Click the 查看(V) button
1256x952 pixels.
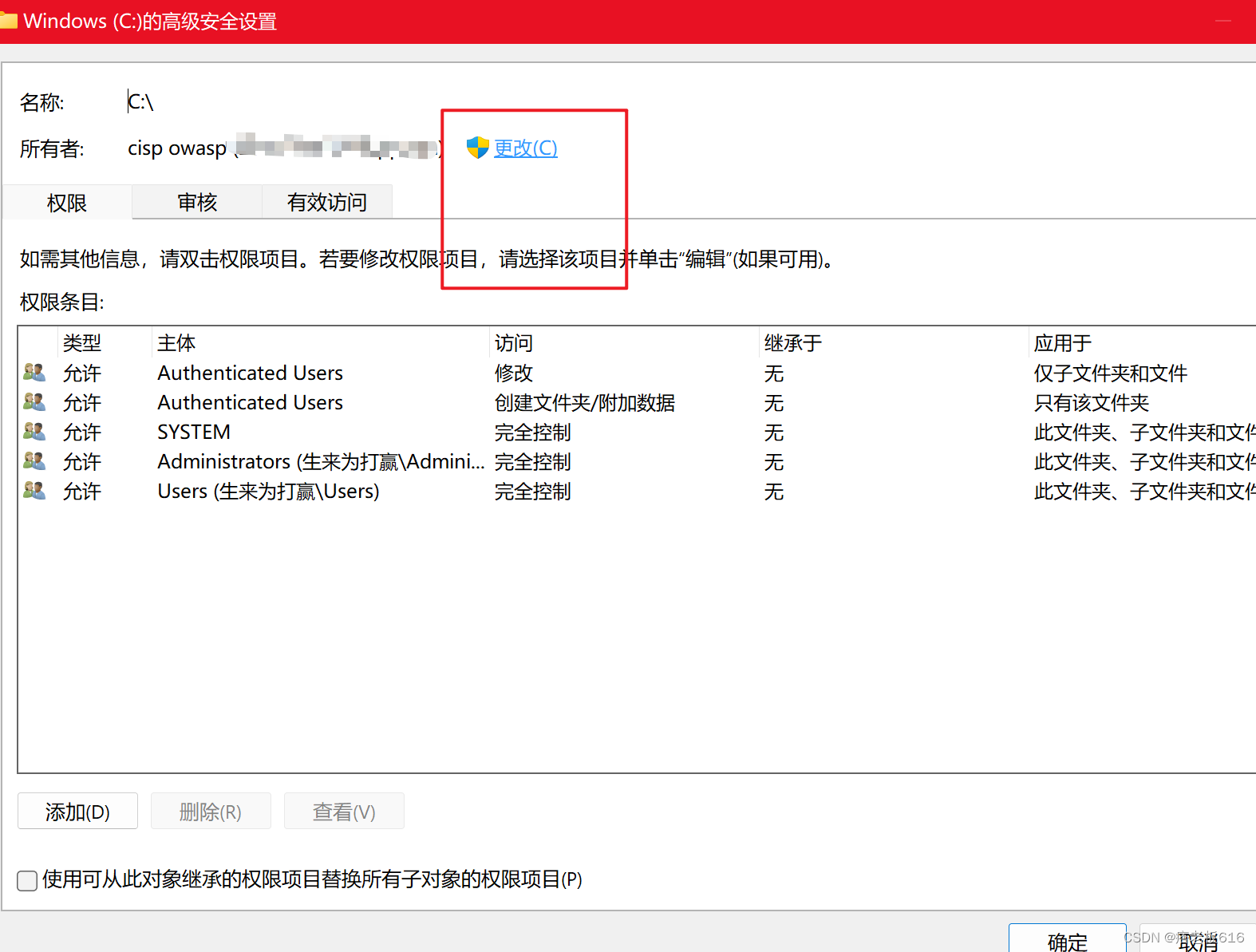(344, 812)
